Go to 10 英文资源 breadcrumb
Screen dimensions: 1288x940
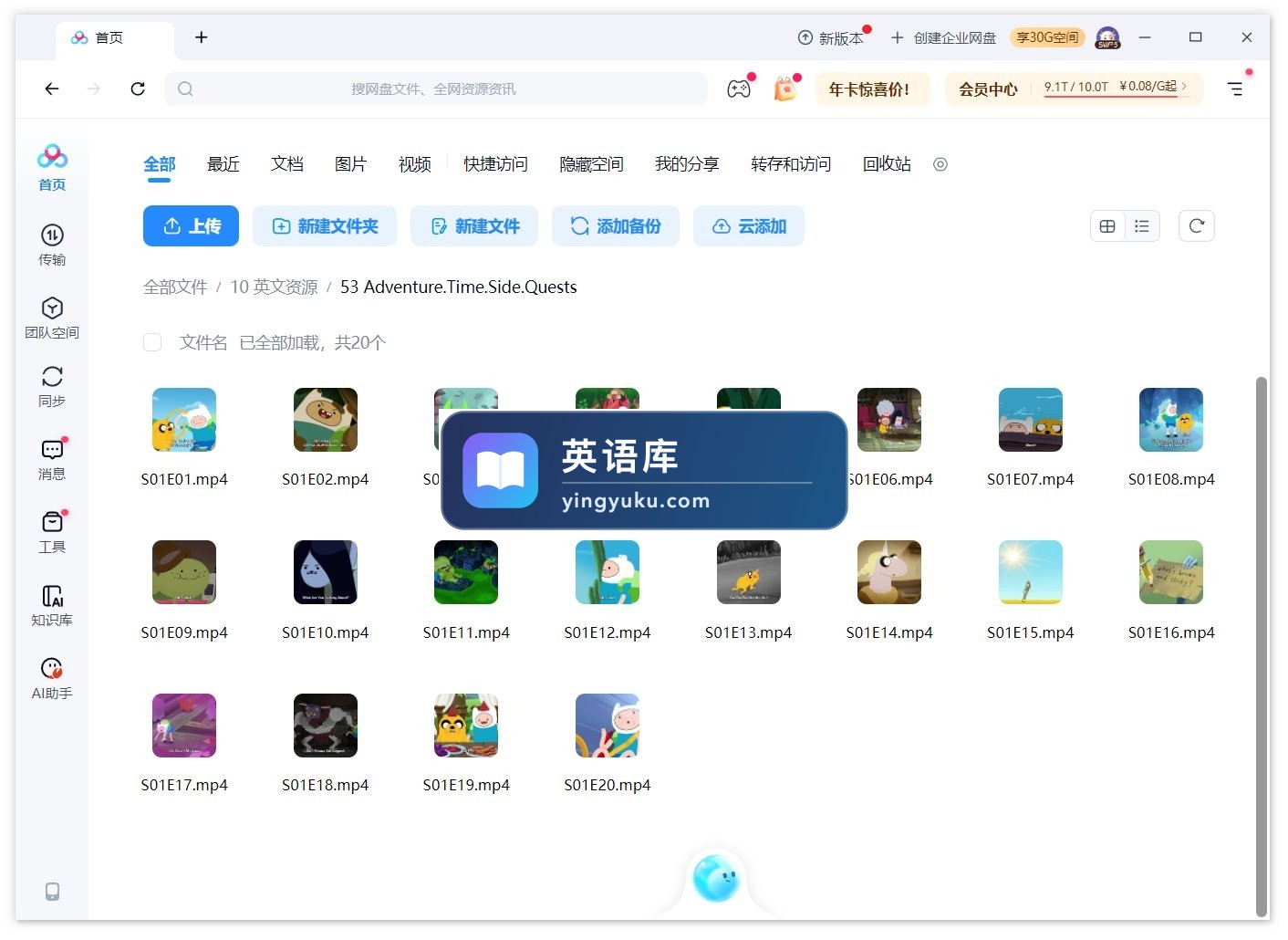(x=274, y=287)
